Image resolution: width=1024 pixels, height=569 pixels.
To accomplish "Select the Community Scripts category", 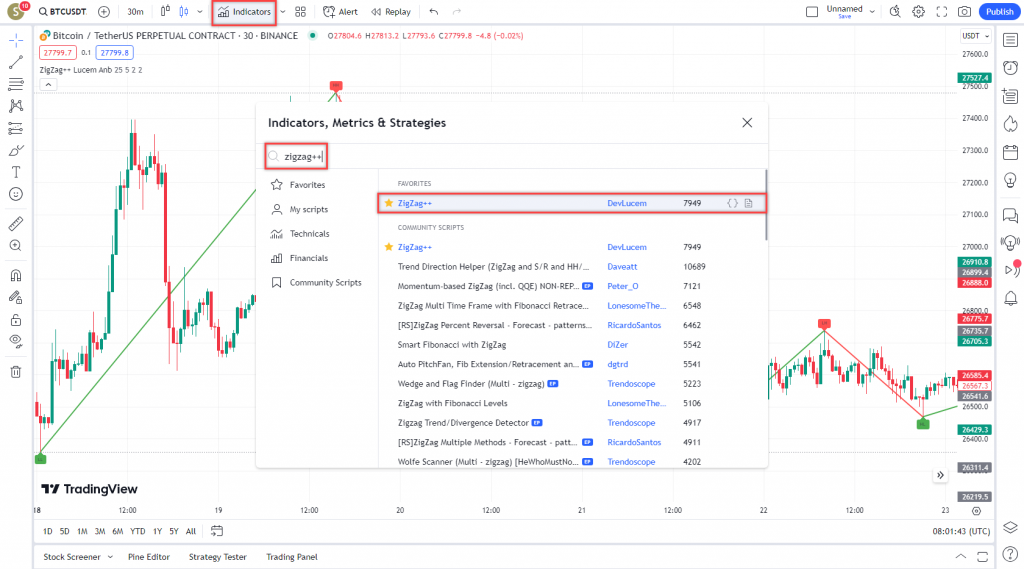I will point(325,282).
